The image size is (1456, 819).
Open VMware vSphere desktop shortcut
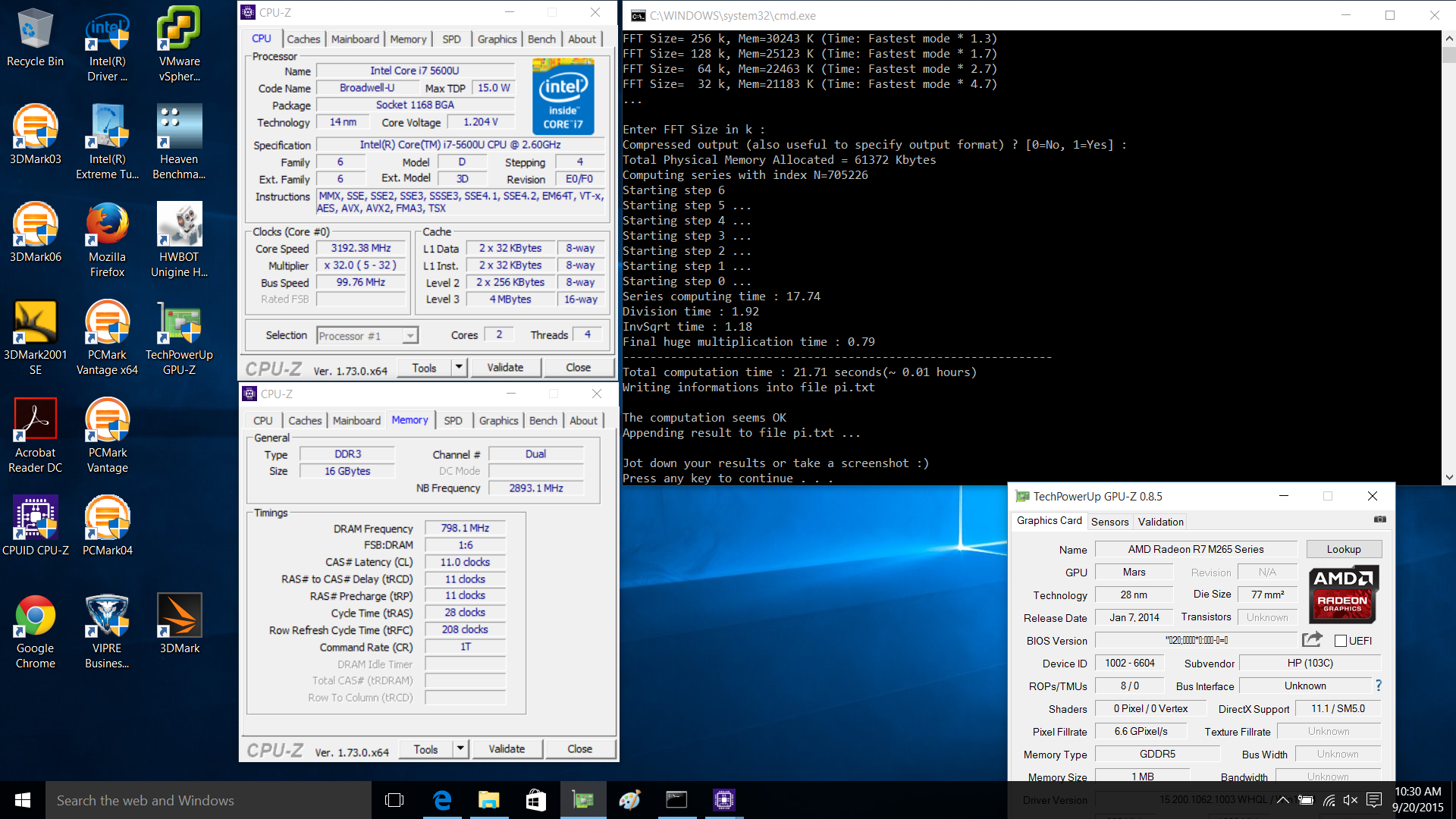(179, 45)
